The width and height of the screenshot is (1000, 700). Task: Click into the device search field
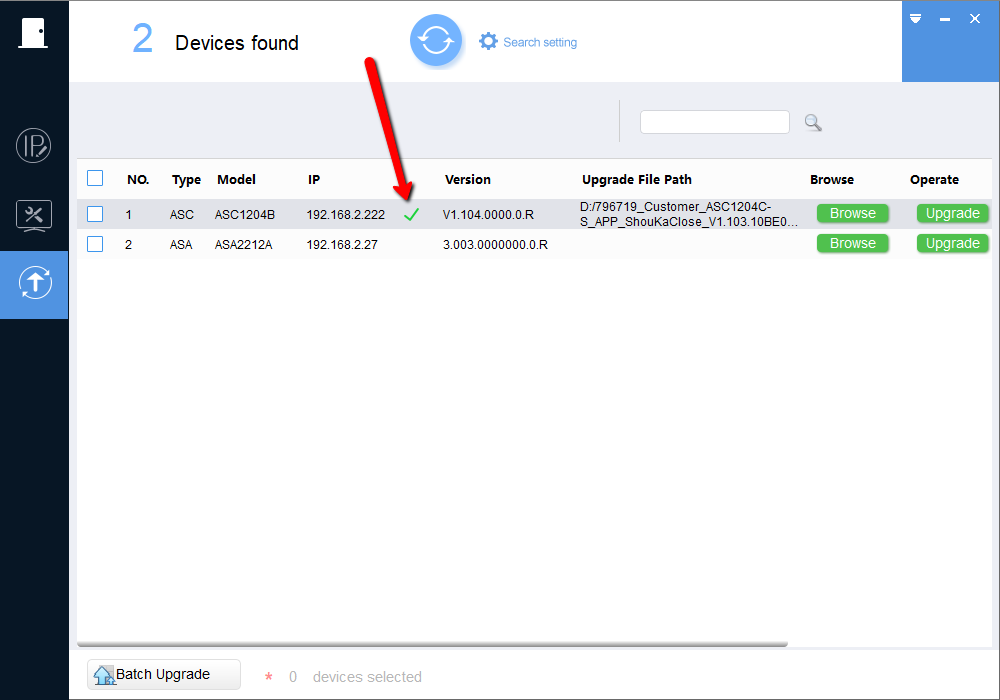[x=714, y=122]
